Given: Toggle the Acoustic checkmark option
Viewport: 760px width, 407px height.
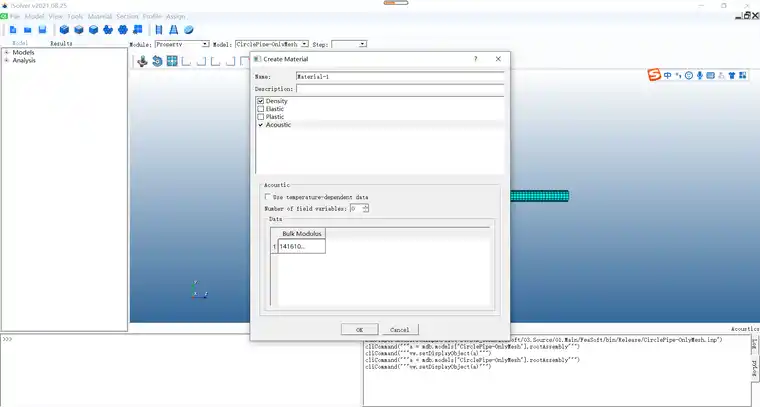Looking at the screenshot, I should click(x=261, y=125).
